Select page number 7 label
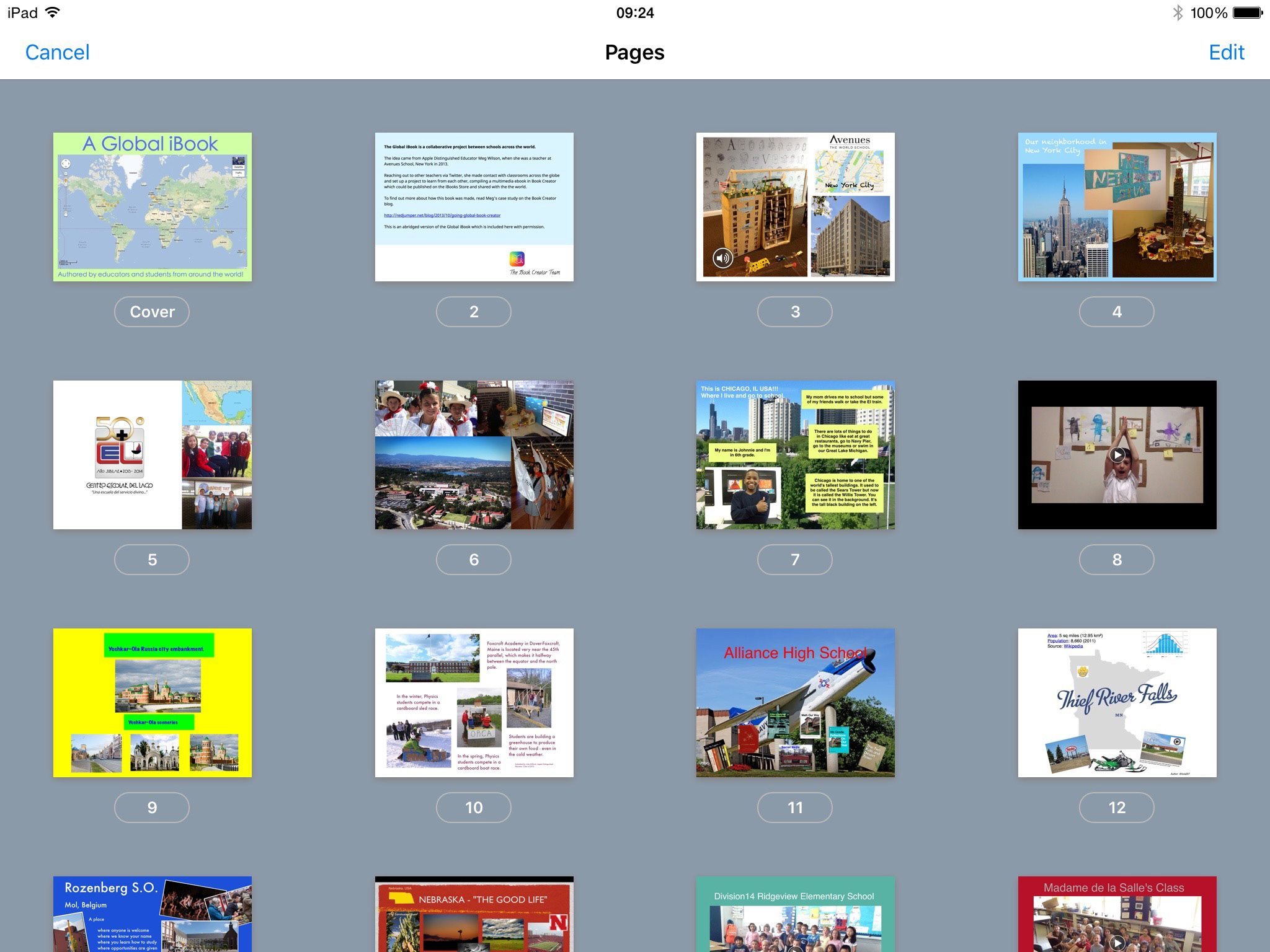The image size is (1270, 952). click(794, 560)
